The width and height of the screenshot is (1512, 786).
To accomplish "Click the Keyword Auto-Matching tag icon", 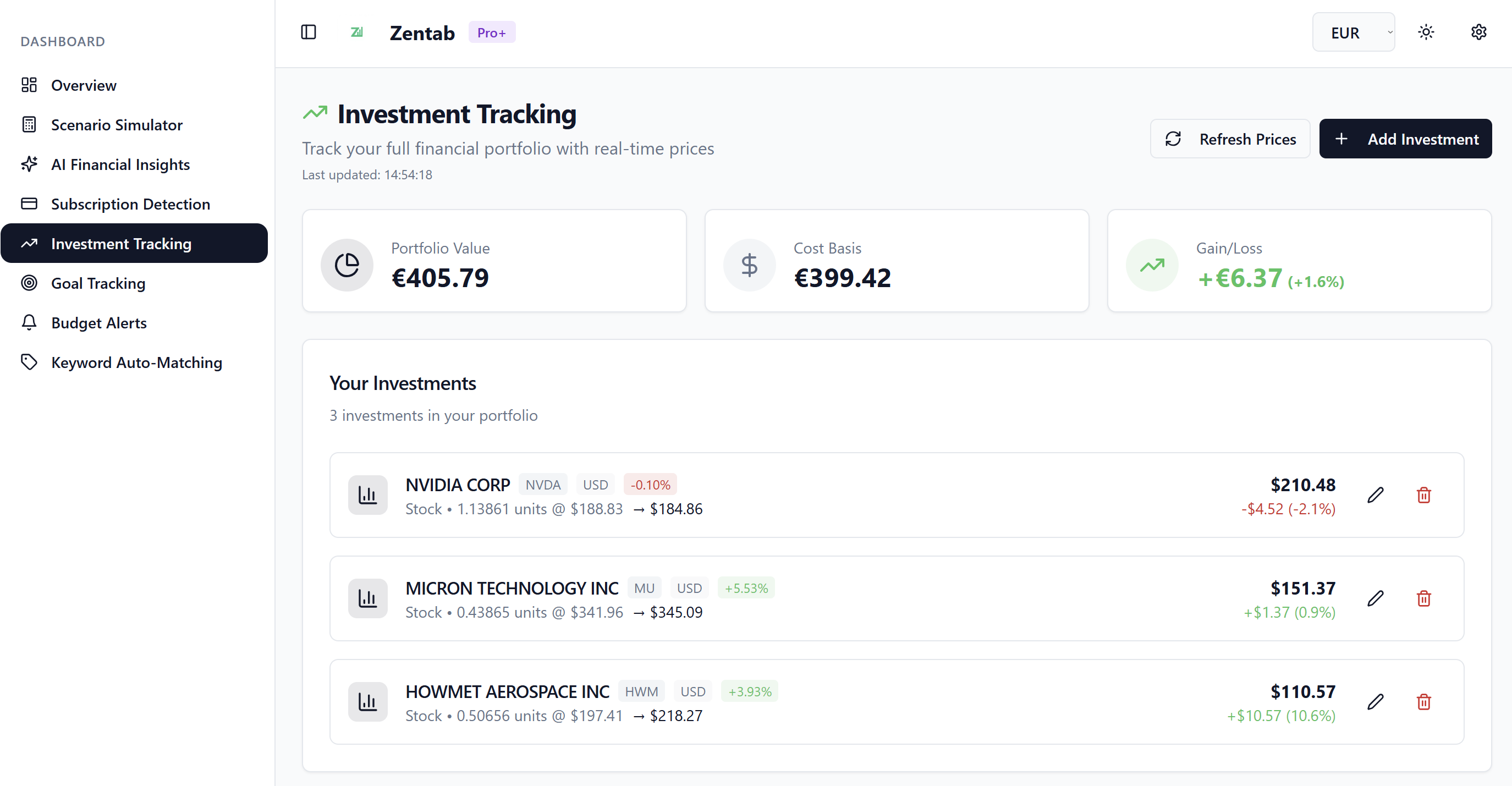I will tap(29, 362).
